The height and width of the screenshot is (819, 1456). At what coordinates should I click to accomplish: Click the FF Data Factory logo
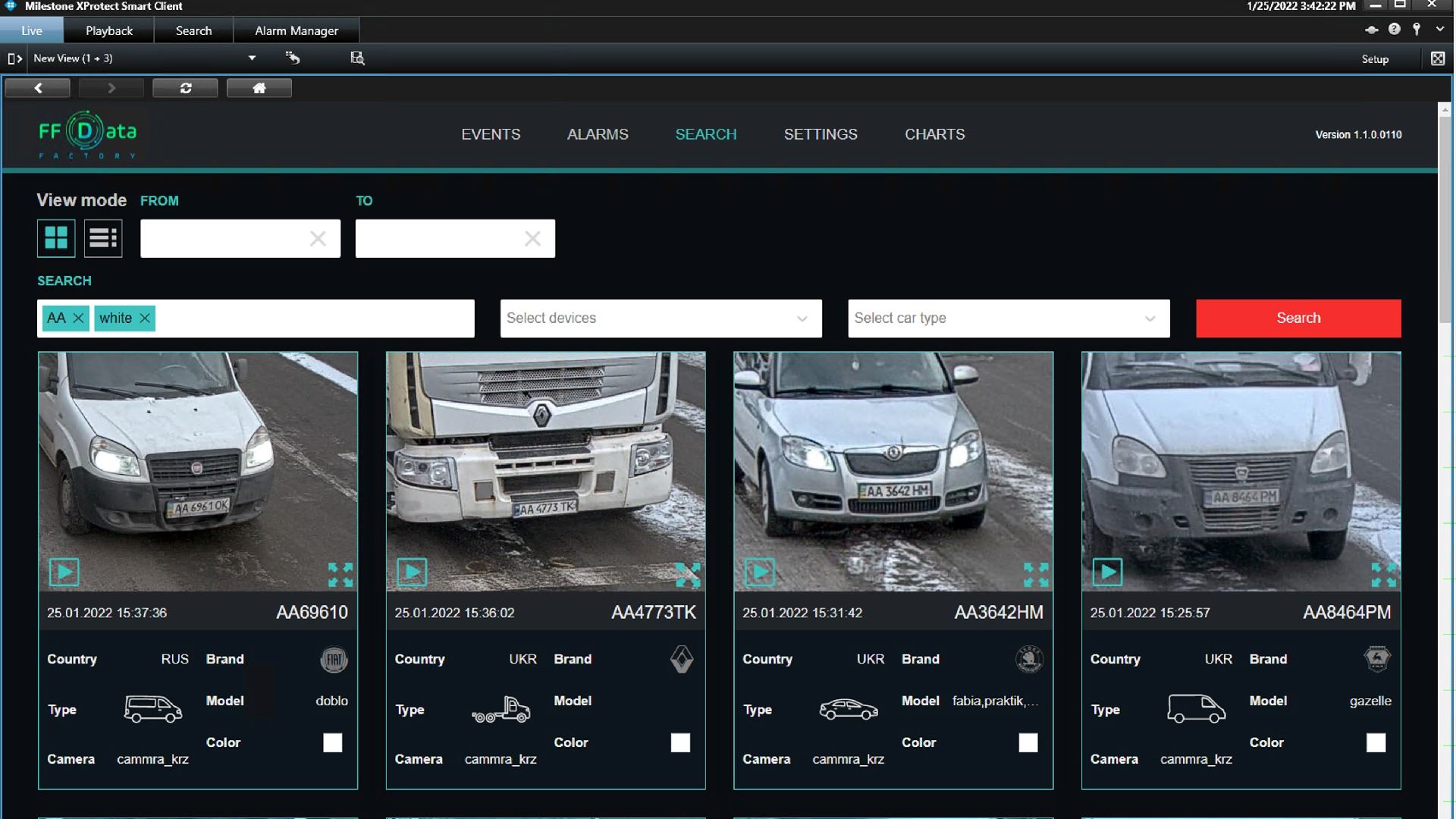87,134
